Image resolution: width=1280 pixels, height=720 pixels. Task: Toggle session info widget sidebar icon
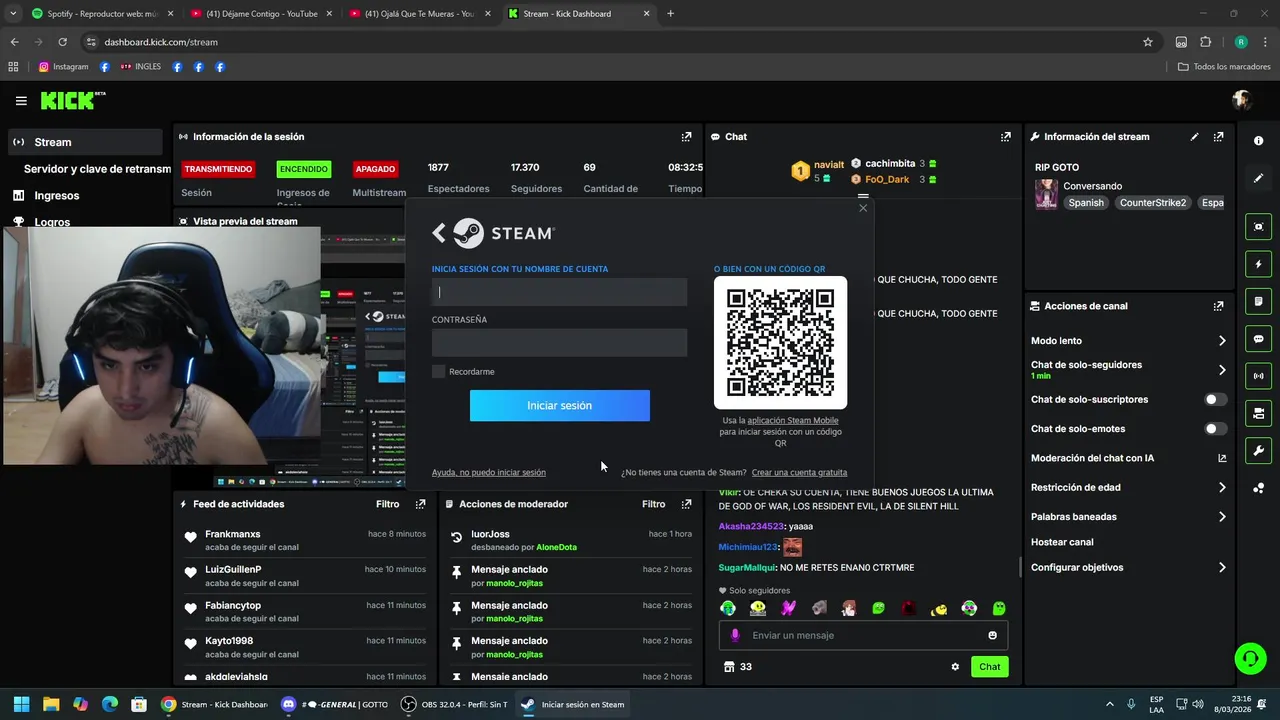pos(1258,302)
